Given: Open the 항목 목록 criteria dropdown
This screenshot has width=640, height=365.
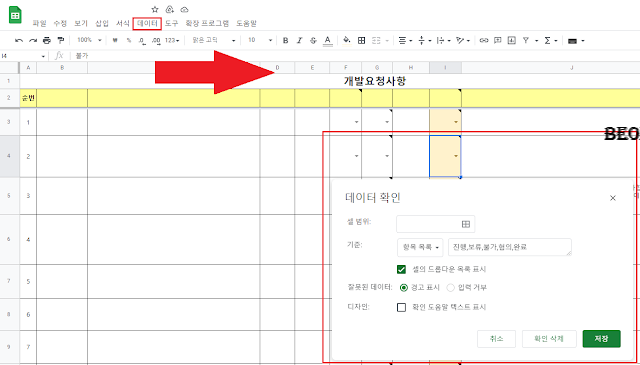Looking at the screenshot, I should [420, 247].
